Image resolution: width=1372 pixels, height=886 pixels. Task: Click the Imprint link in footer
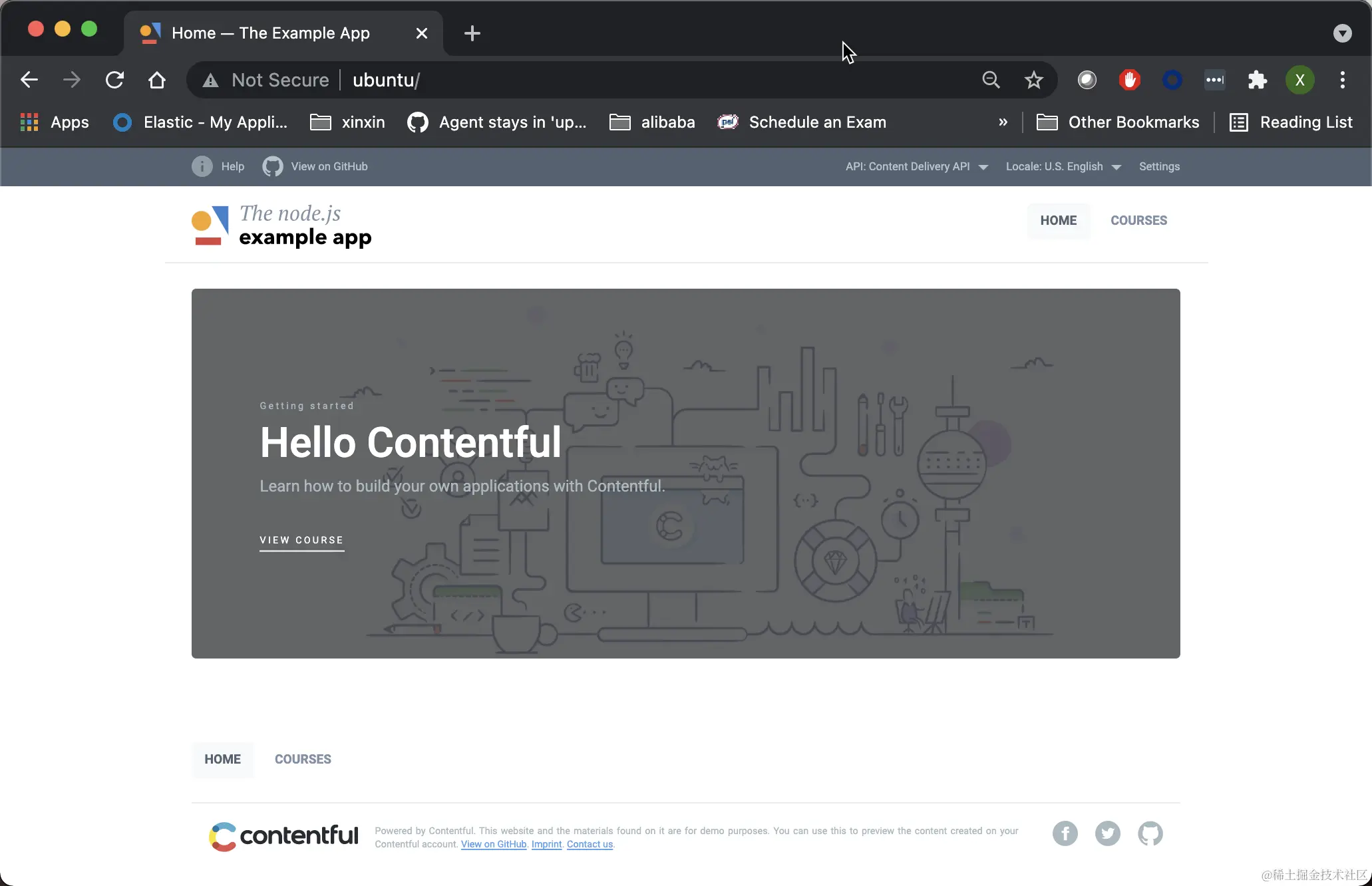[546, 844]
